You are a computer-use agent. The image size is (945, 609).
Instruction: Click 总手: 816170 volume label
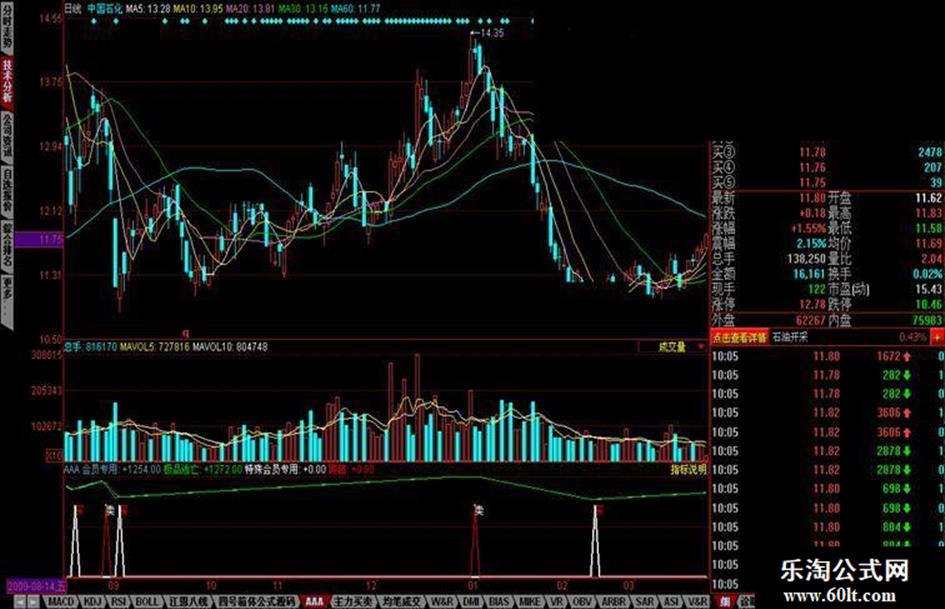coord(90,347)
